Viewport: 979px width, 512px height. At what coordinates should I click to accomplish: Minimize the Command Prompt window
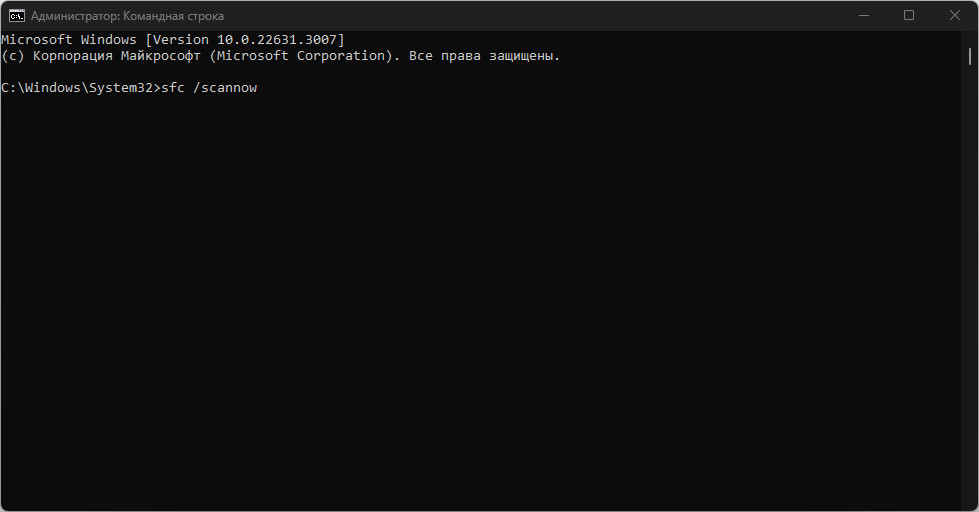click(x=863, y=16)
